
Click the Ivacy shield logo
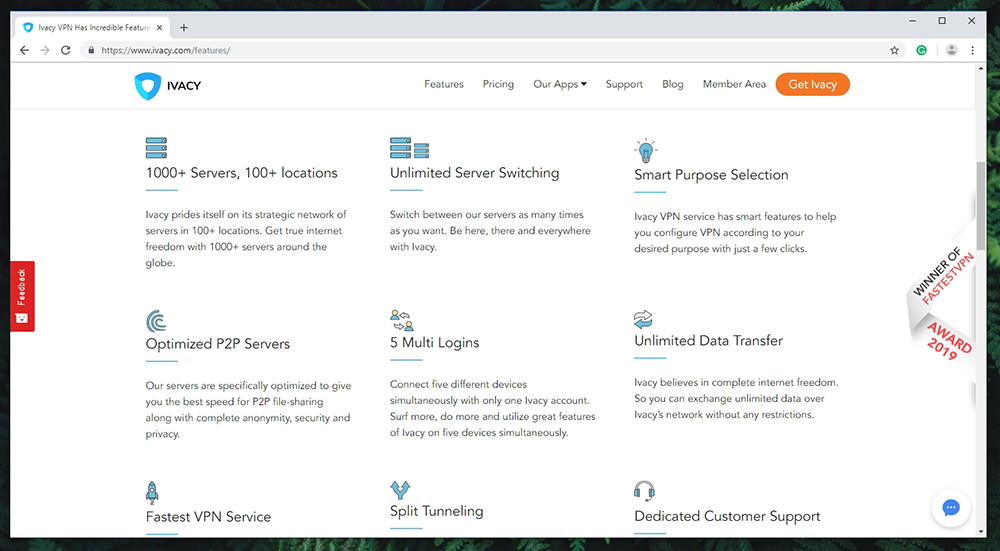(147, 86)
